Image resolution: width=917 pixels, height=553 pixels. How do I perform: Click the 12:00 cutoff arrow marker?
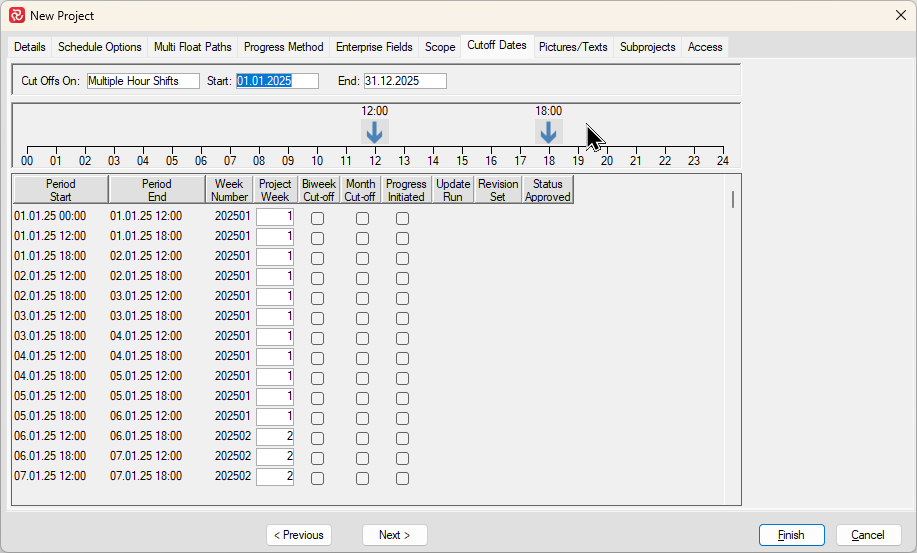pyautogui.click(x=375, y=132)
